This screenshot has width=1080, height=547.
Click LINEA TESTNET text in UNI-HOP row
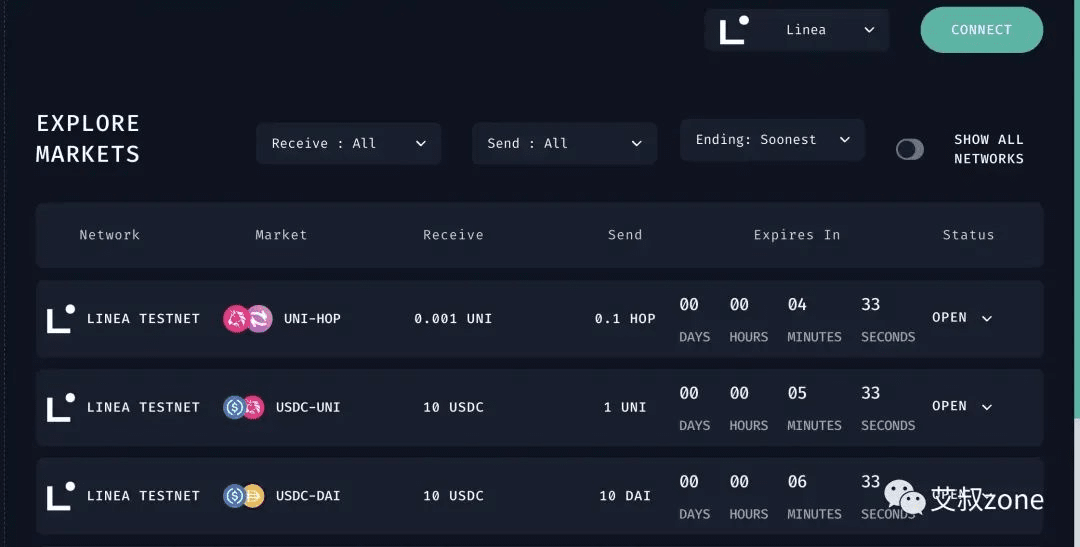point(143,318)
